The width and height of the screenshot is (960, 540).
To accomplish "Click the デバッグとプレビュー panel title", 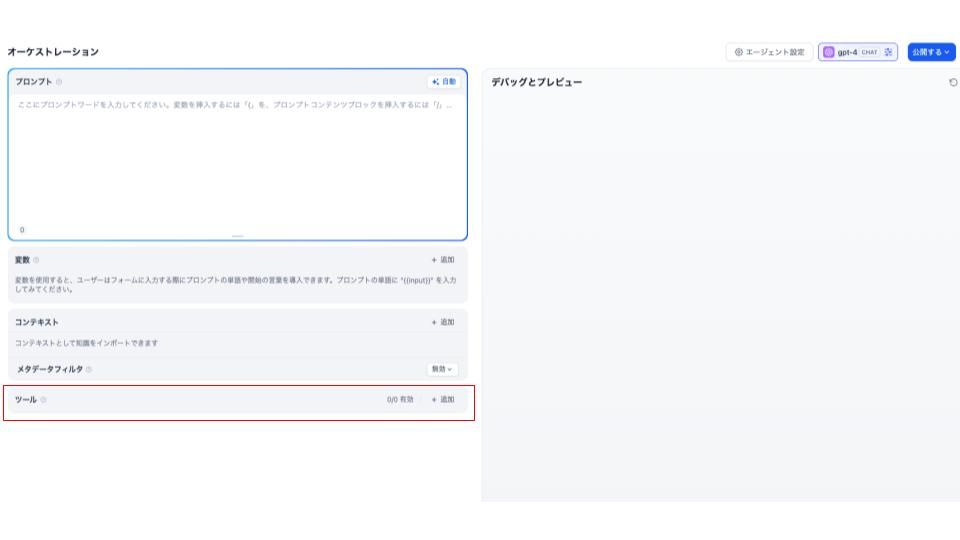I will [x=536, y=82].
